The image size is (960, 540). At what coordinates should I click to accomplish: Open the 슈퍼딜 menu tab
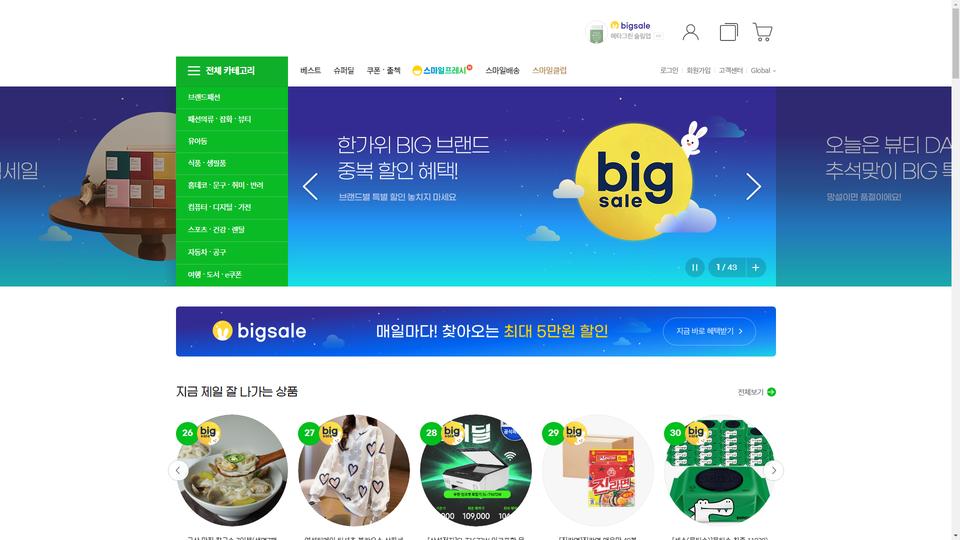(x=343, y=71)
